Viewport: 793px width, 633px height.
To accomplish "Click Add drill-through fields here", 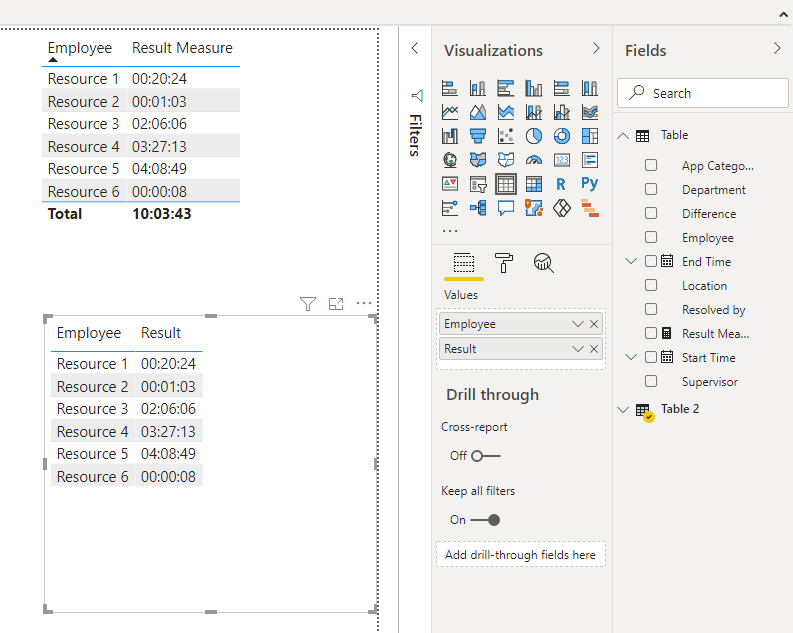I will click(x=520, y=555).
